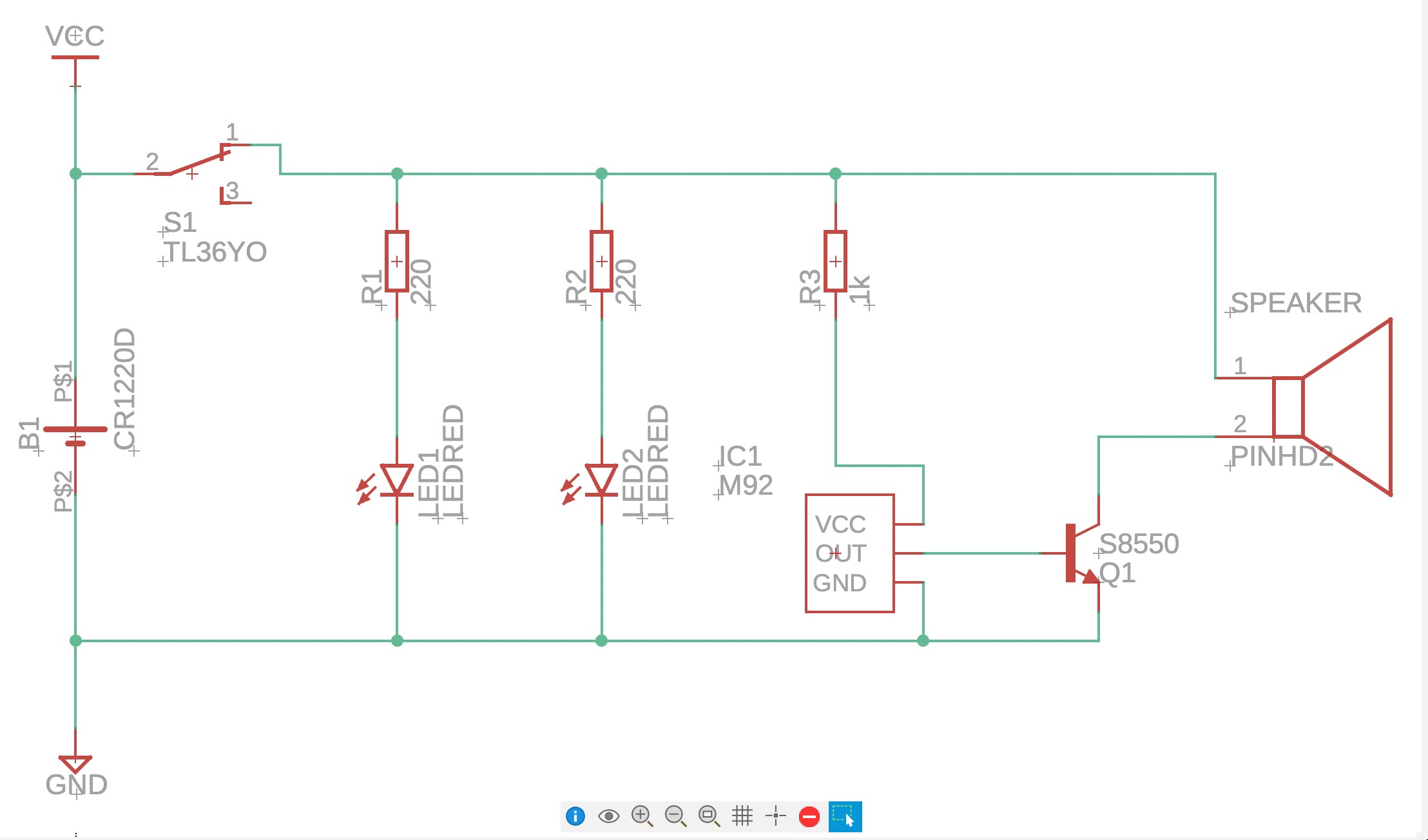1428x840 pixels.
Task: Open the Info tool in the toolbar
Action: (575, 816)
